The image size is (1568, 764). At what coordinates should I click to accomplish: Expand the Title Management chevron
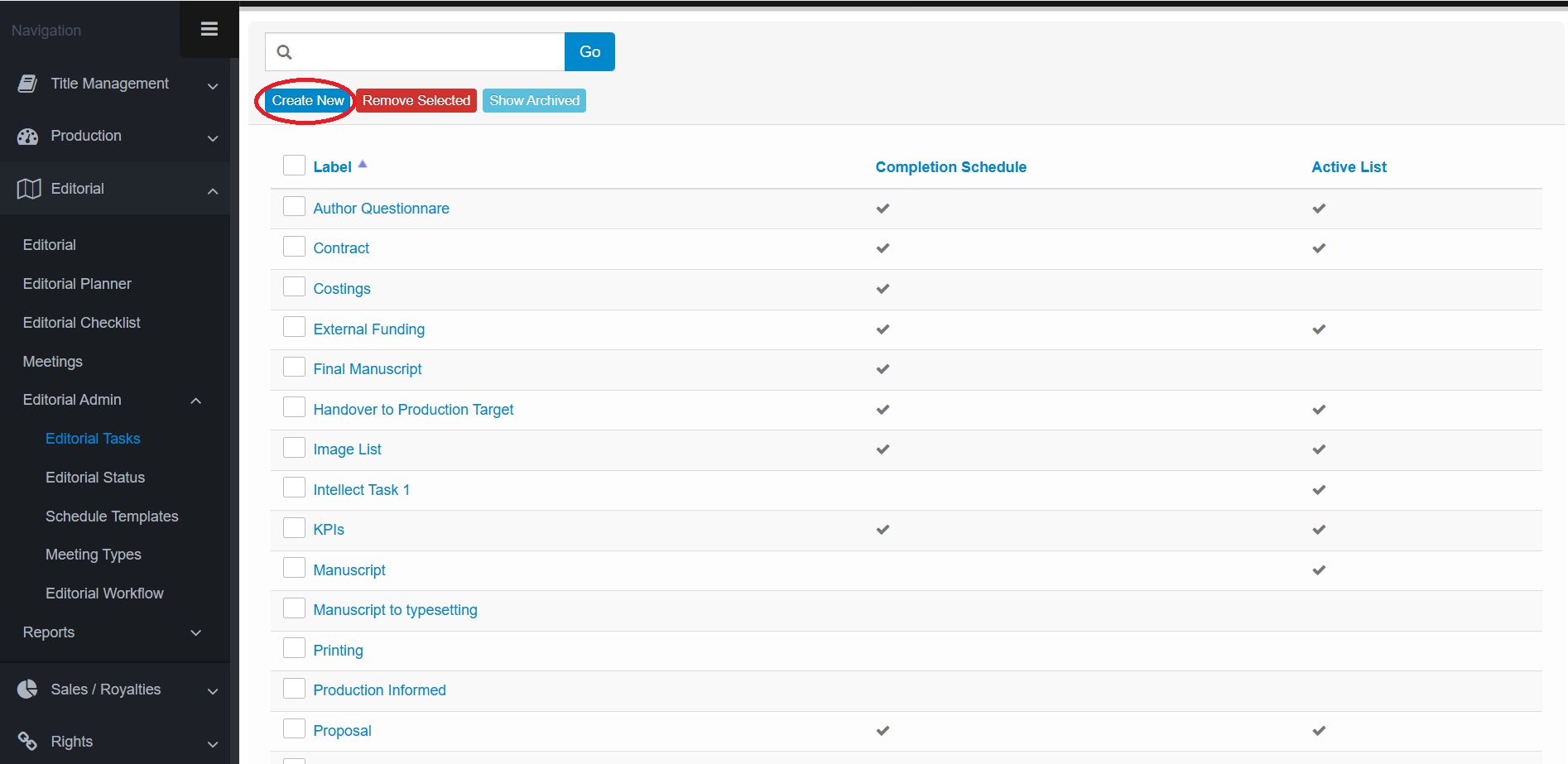tap(213, 86)
